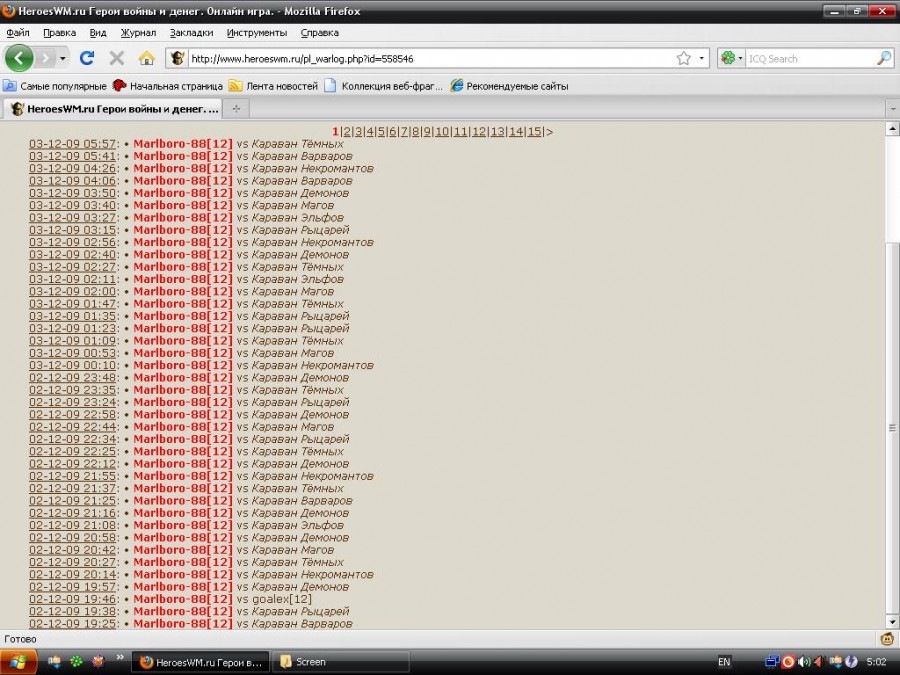Viewport: 900px width, 675px height.
Task: Click the volume speaker tray icon
Action: click(x=804, y=662)
